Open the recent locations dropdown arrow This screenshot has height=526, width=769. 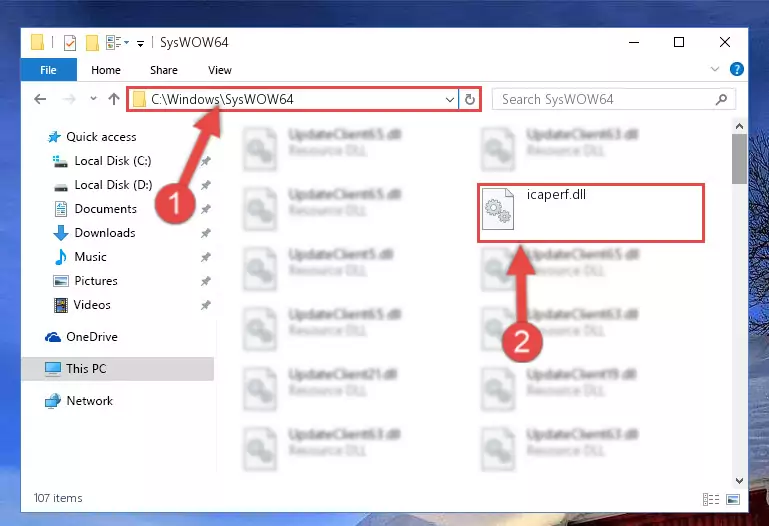coord(93,99)
